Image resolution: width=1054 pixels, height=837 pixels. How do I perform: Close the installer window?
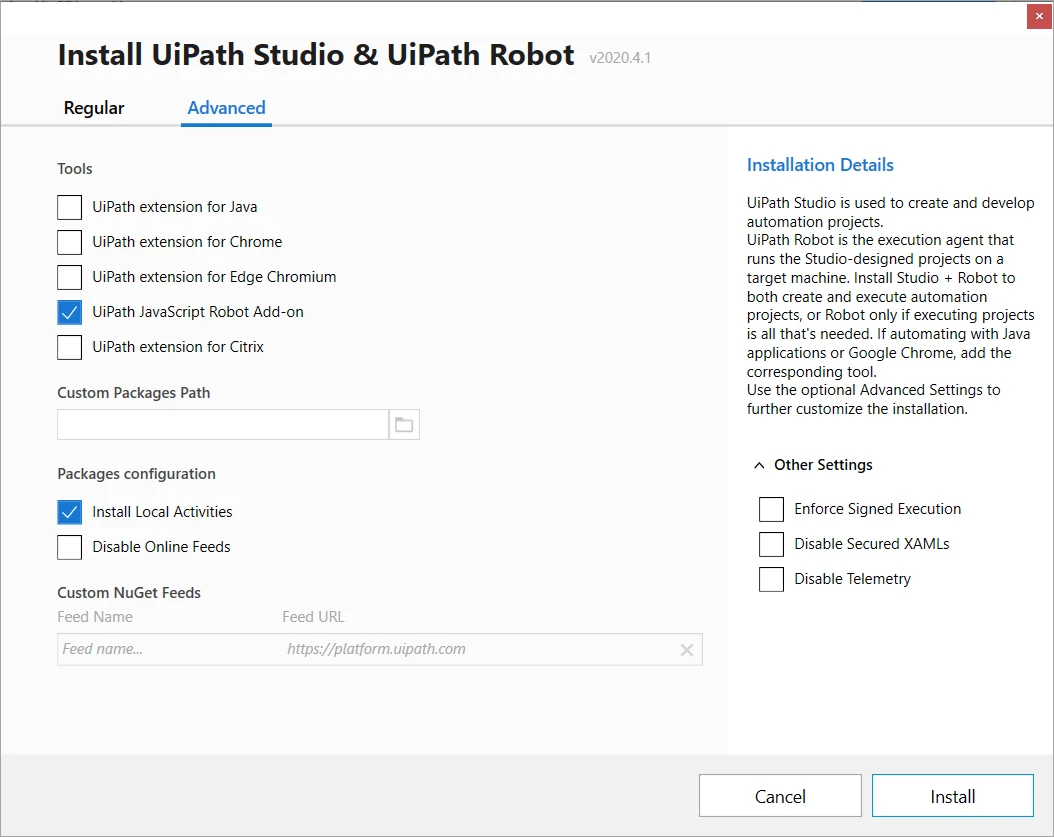1039,16
